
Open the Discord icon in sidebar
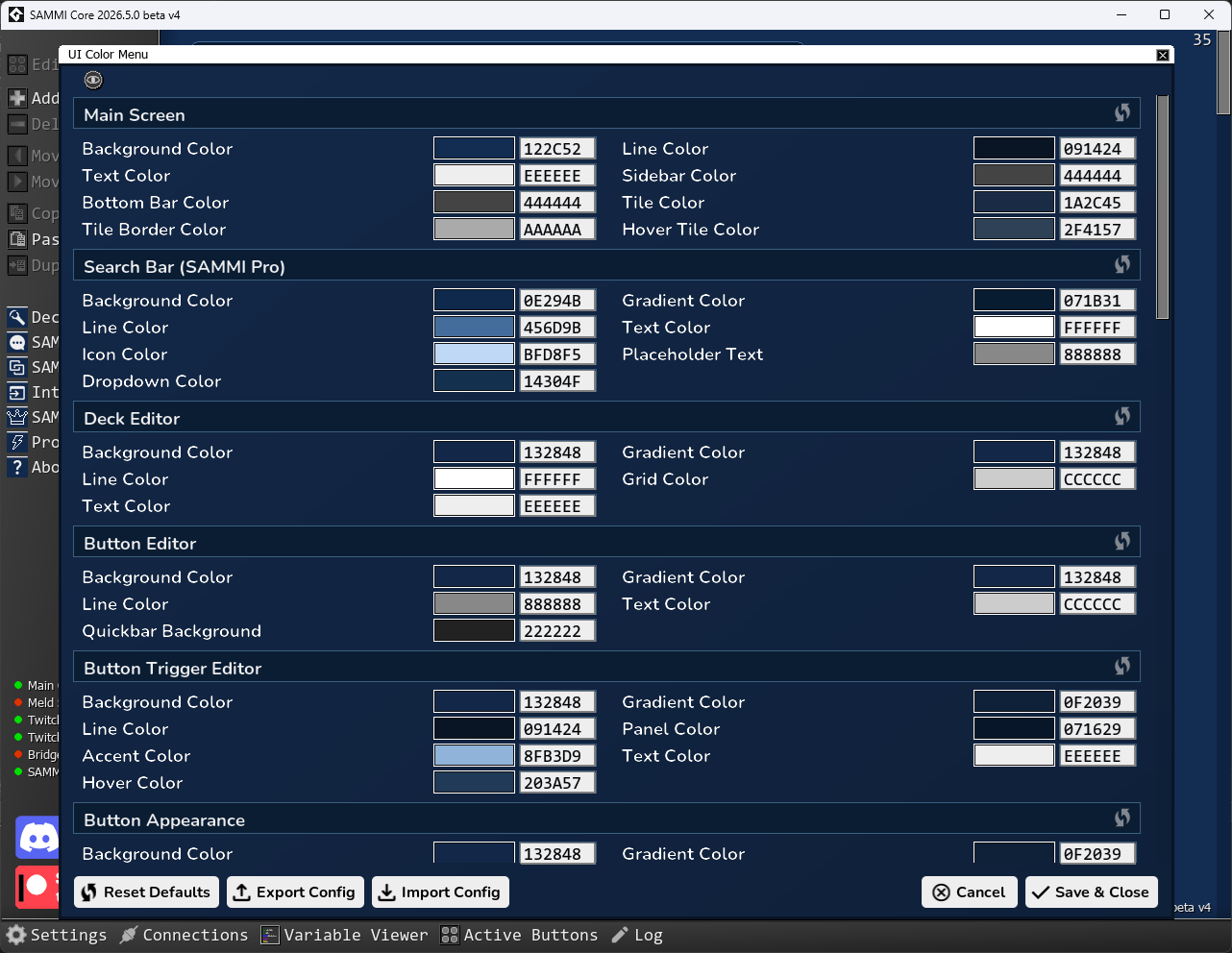(x=37, y=838)
